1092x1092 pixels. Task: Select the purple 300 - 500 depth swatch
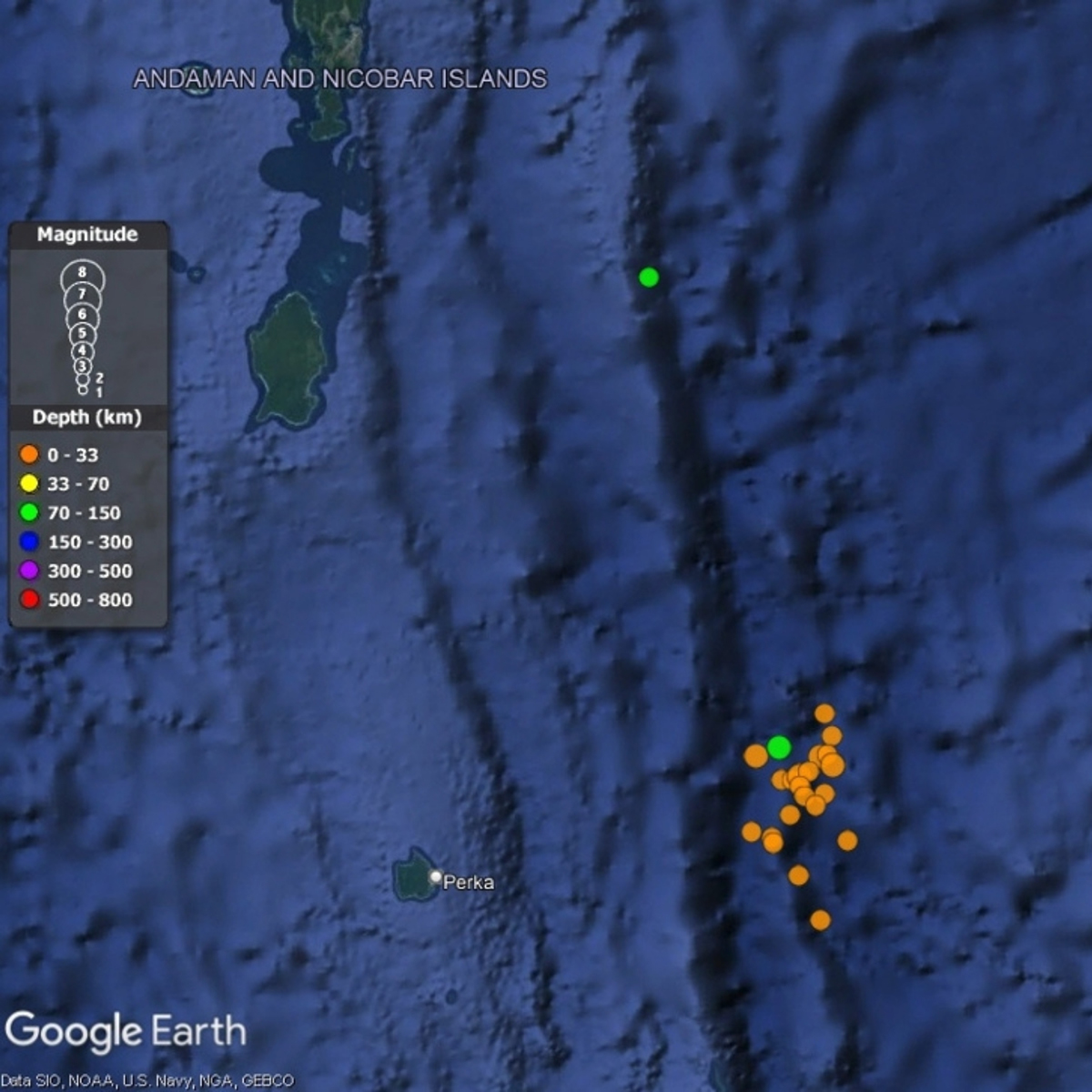click(29, 571)
